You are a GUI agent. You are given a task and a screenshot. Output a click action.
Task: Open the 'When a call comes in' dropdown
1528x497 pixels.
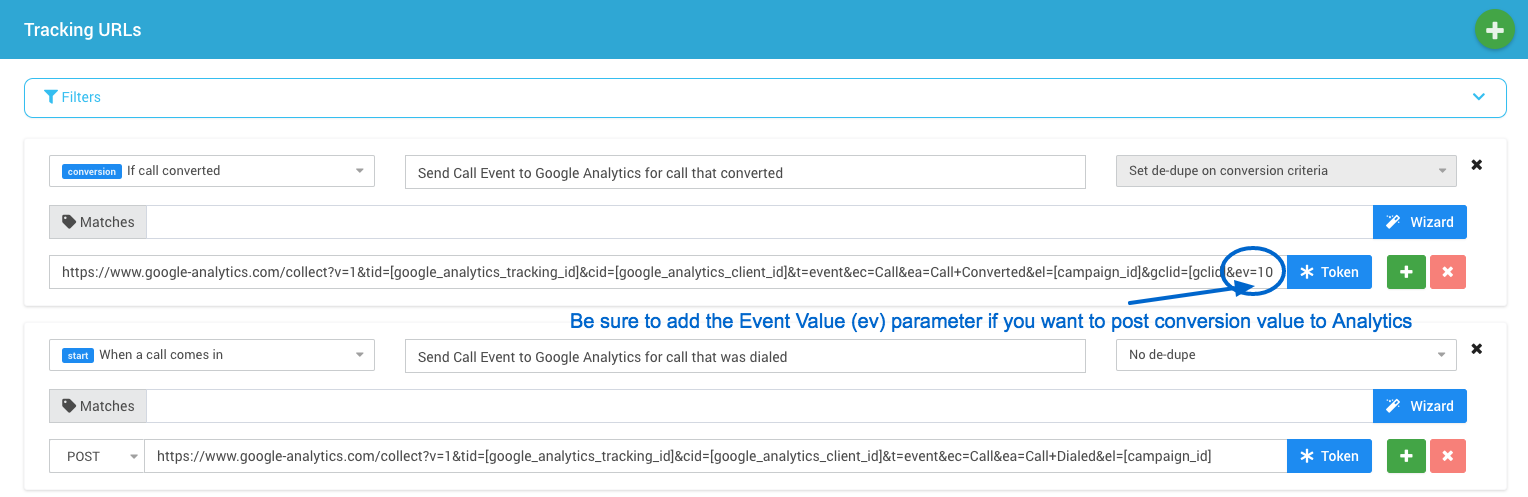(211, 355)
